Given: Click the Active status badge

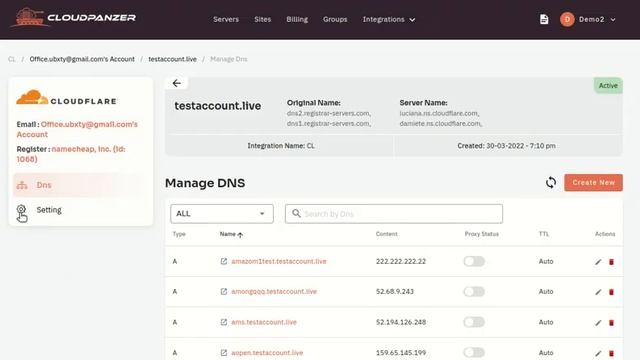Looking at the screenshot, I should click(x=608, y=86).
